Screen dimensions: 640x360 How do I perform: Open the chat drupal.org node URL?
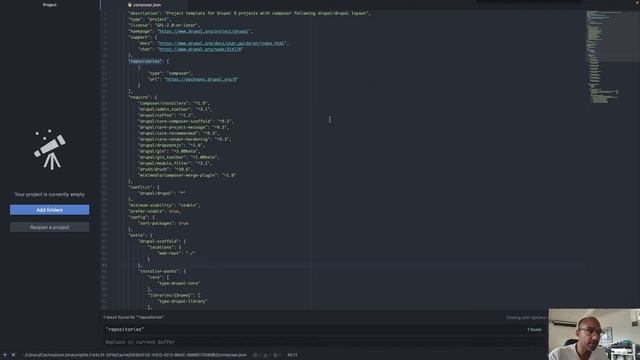[200, 49]
